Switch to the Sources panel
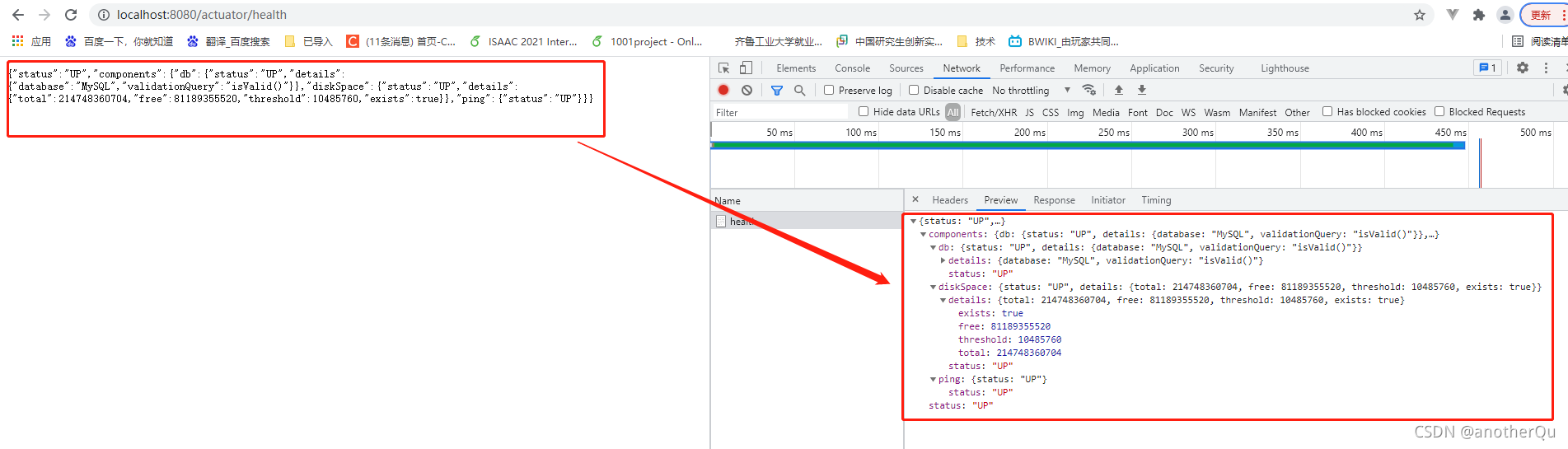The width and height of the screenshot is (1568, 449). [x=906, y=68]
